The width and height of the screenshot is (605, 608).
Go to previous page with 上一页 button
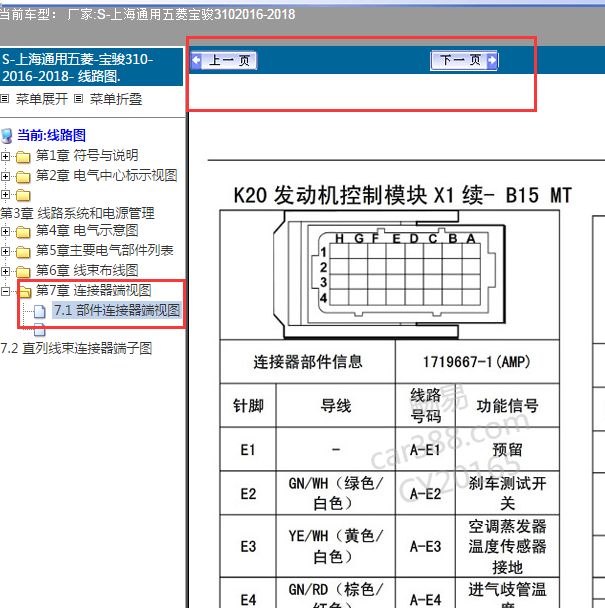pyautogui.click(x=224, y=60)
